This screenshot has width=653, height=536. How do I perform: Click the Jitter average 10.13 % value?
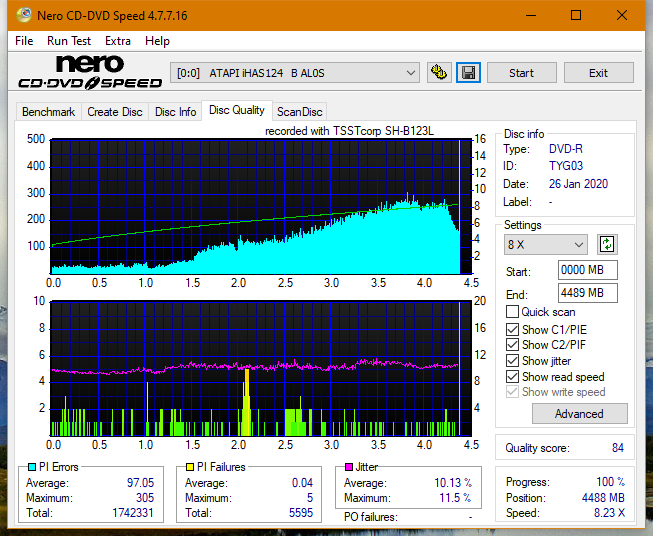point(453,483)
